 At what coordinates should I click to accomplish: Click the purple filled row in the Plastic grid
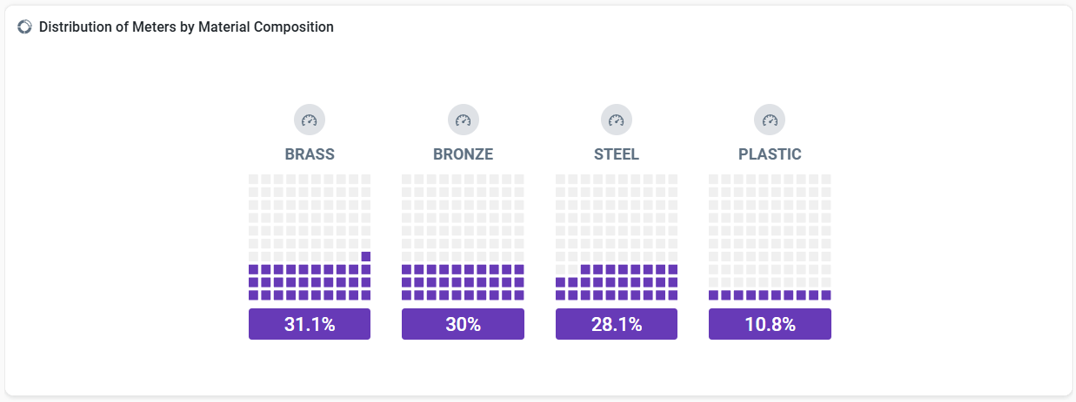[x=770, y=295]
